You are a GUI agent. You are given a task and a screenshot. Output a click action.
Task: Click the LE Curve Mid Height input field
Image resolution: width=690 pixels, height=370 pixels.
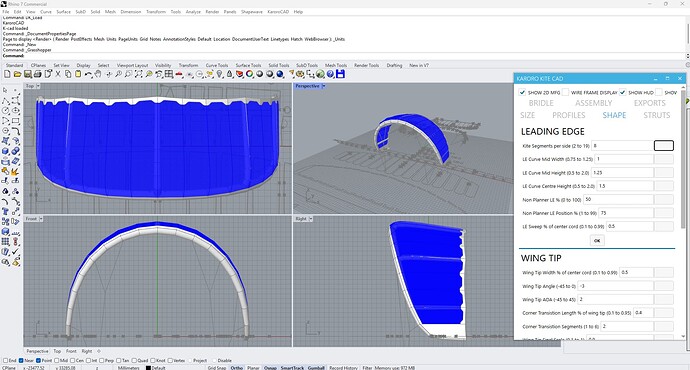tap(622, 172)
